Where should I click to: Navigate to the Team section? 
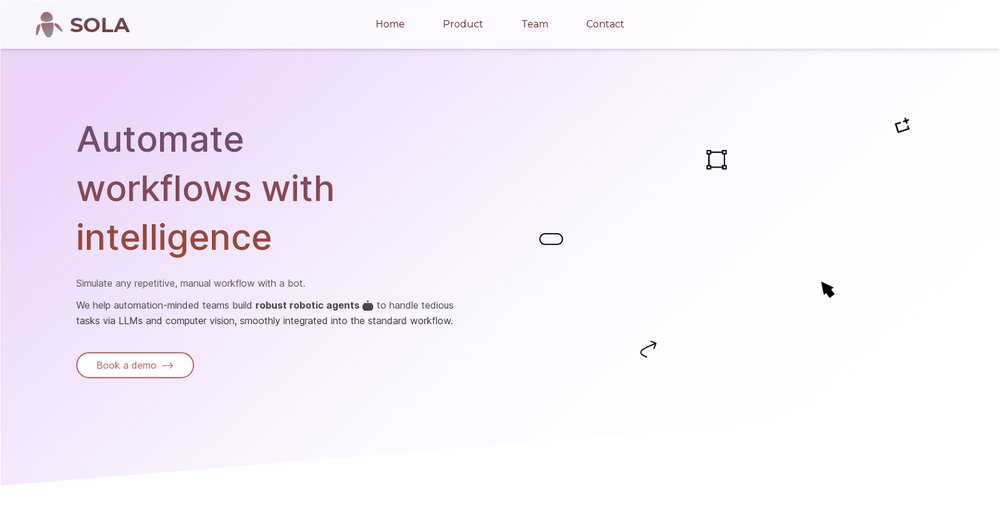[534, 24]
